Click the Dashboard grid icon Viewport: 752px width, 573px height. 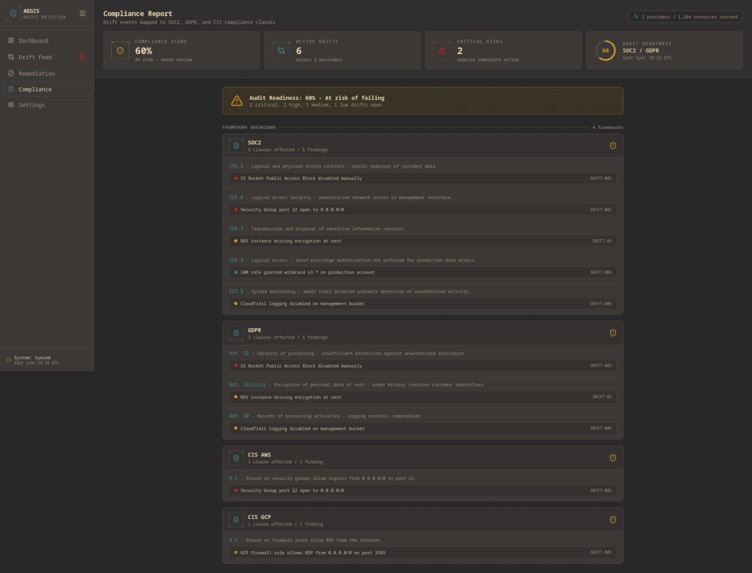tap(11, 41)
